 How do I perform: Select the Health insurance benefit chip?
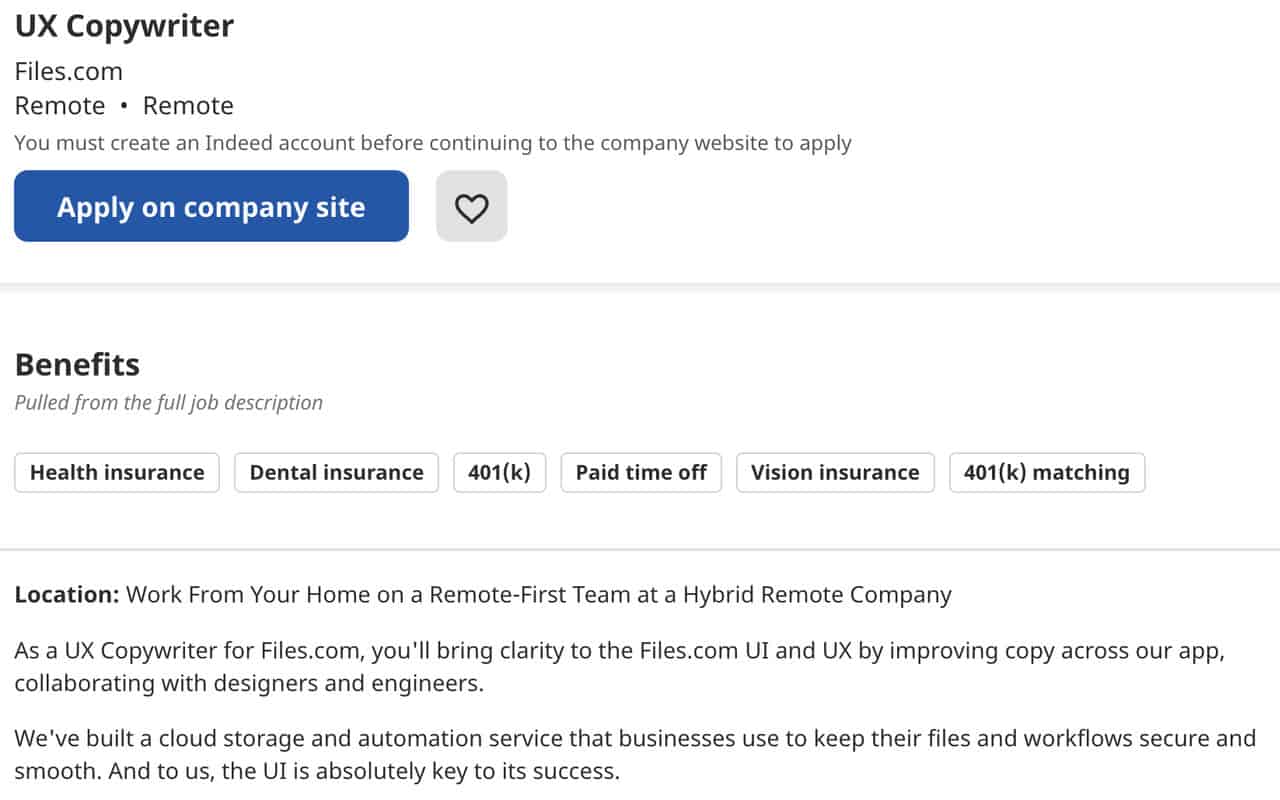pyautogui.click(x=116, y=472)
